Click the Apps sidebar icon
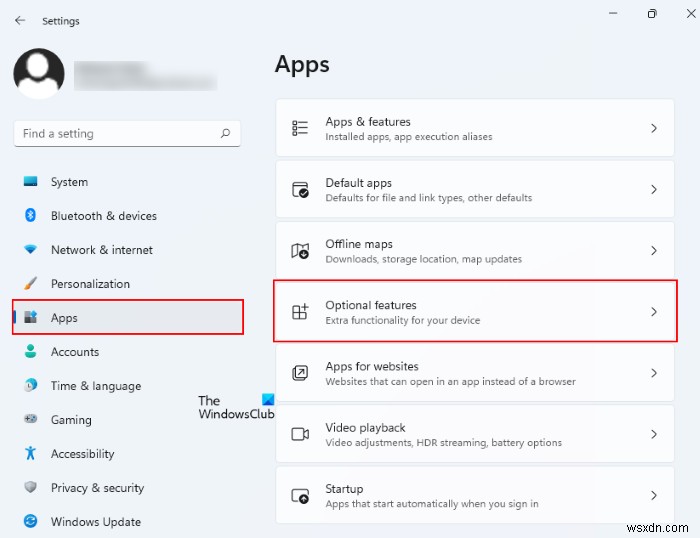 point(30,317)
